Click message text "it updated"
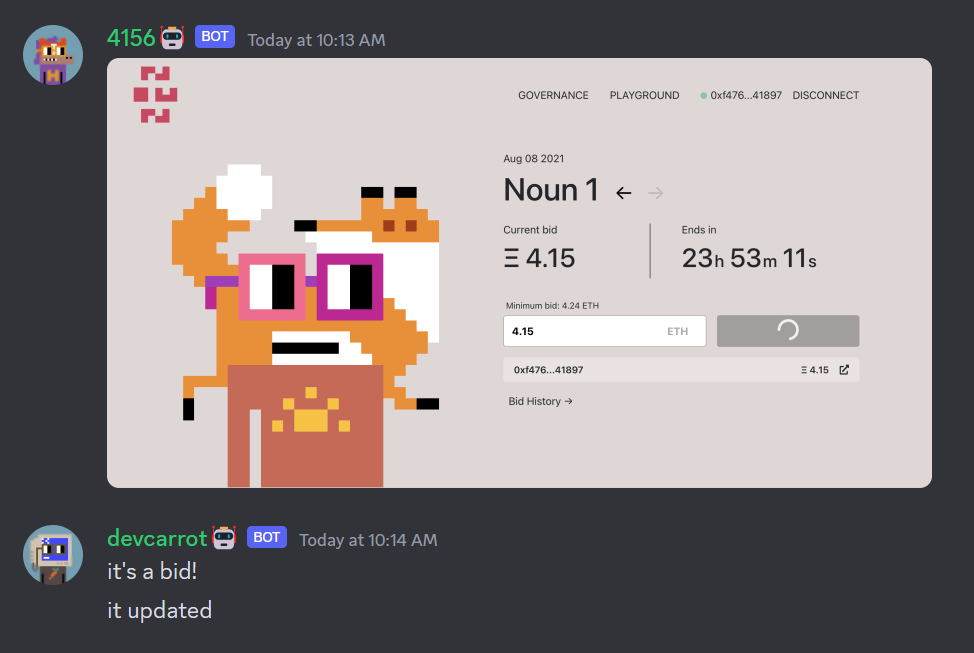974x653 pixels. pyautogui.click(x=160, y=611)
